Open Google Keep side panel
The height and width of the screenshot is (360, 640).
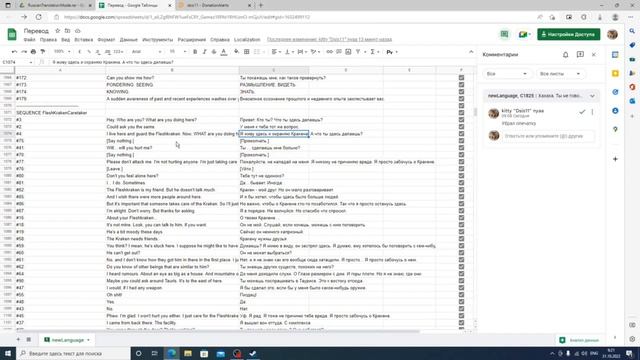615,73
